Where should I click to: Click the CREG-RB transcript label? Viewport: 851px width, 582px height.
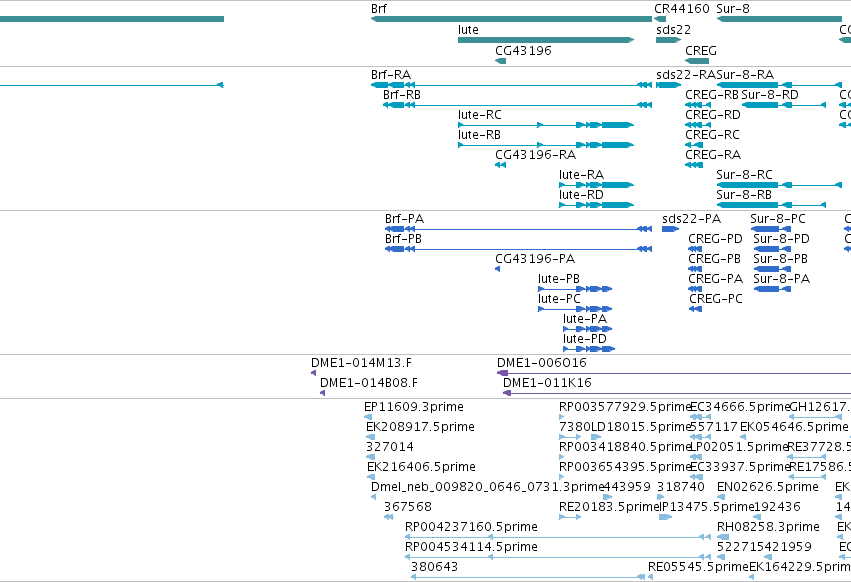coord(712,94)
